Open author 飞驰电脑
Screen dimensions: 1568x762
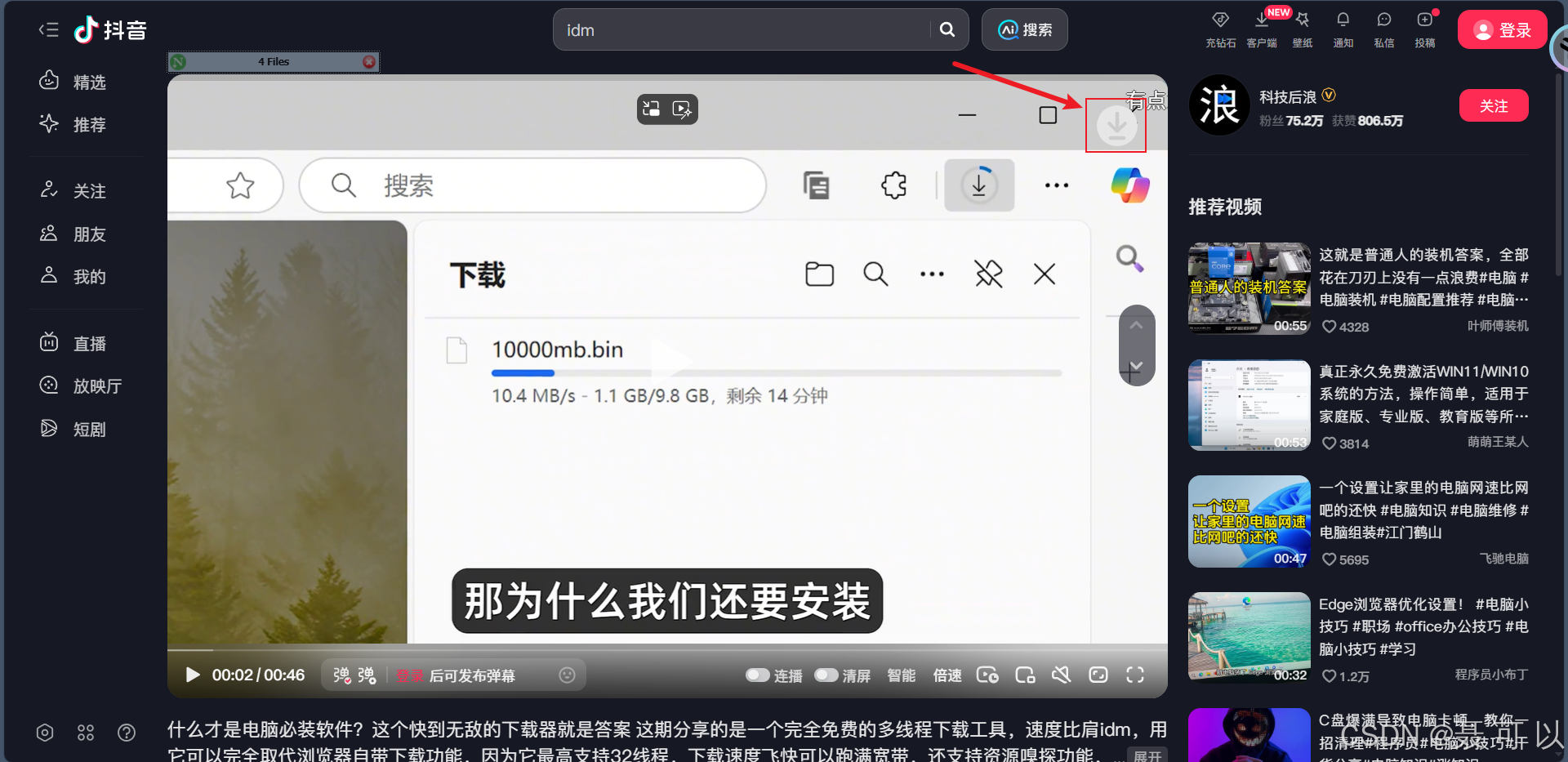point(1504,559)
